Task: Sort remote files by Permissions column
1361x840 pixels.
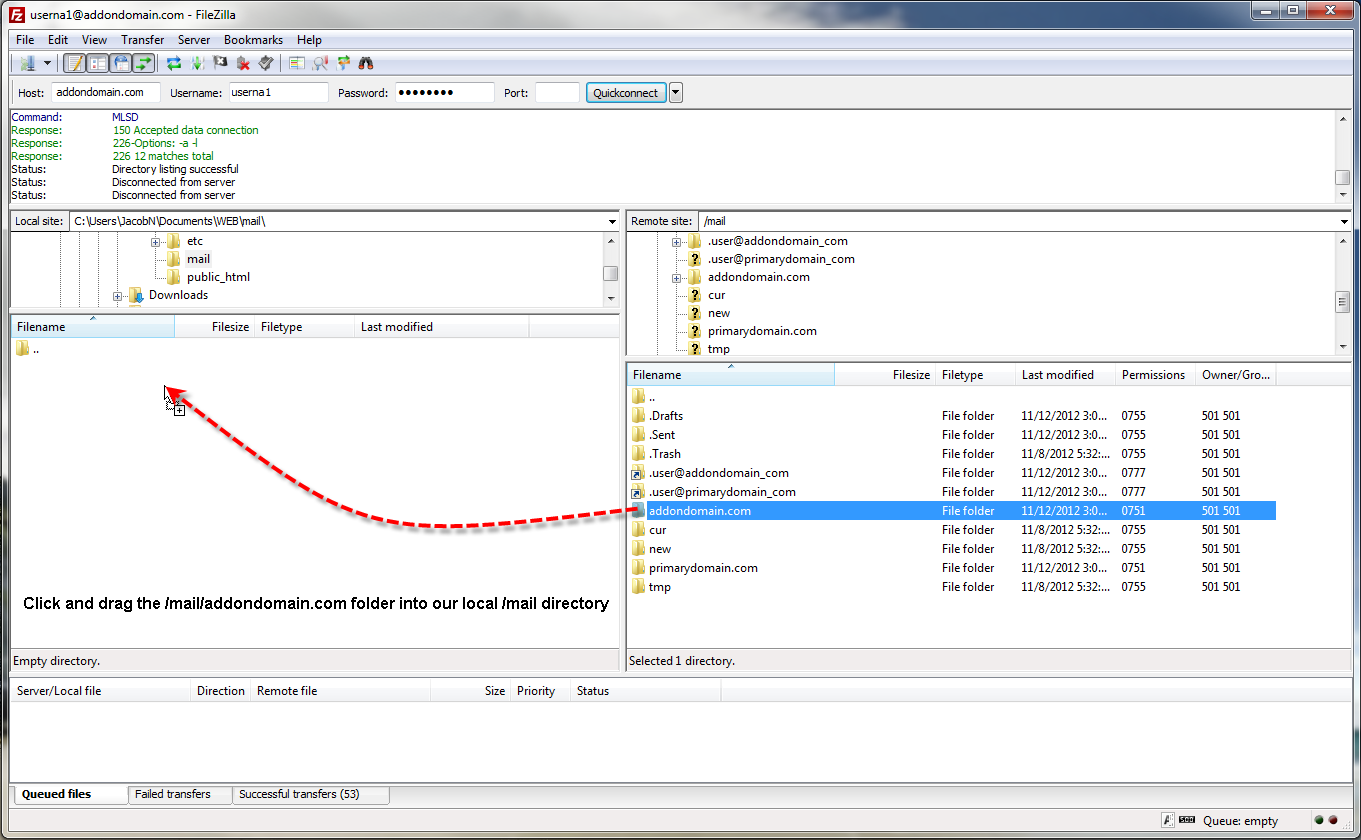Action: [x=1153, y=375]
